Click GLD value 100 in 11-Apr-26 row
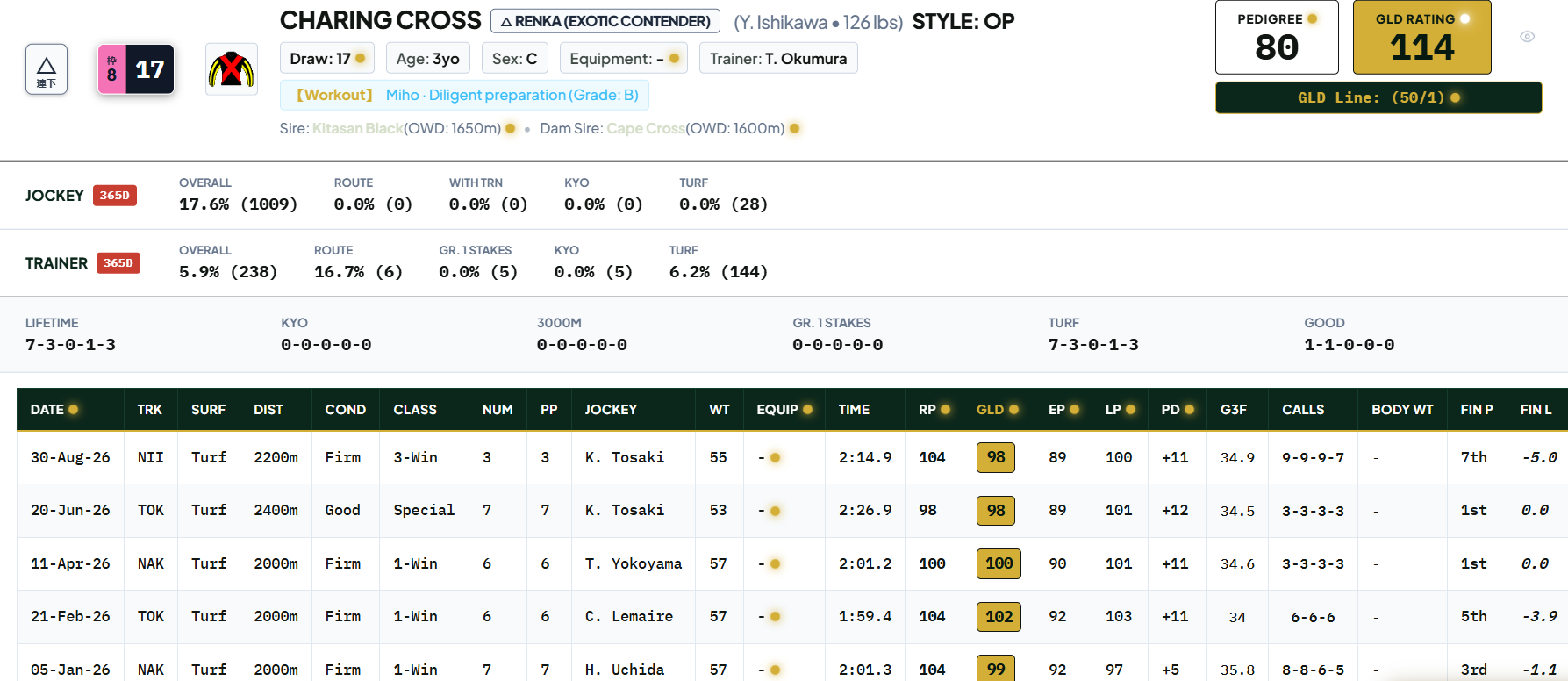The width and height of the screenshot is (1568, 681). [x=999, y=563]
